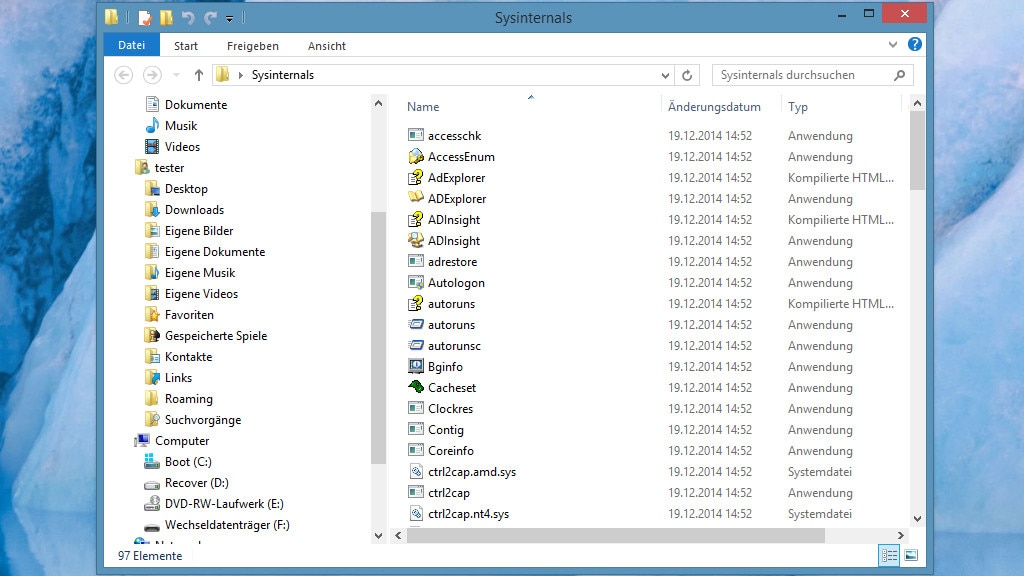Screen dimensions: 1024x576
Task: Select the Contig file name
Action: (x=446, y=430)
